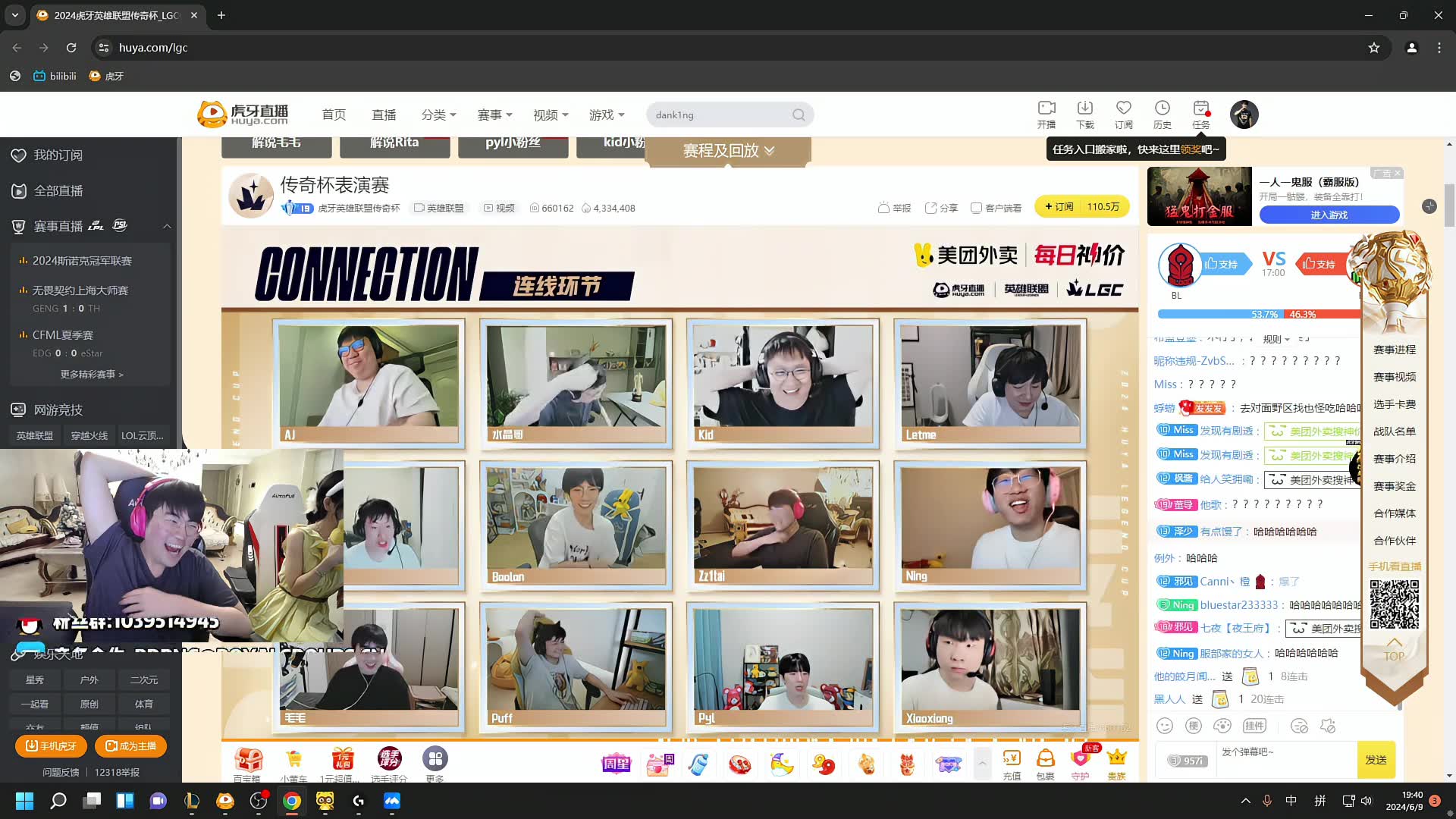The image size is (1456, 819).
Task: Open Chrome from the taskbar
Action: pos(292,801)
